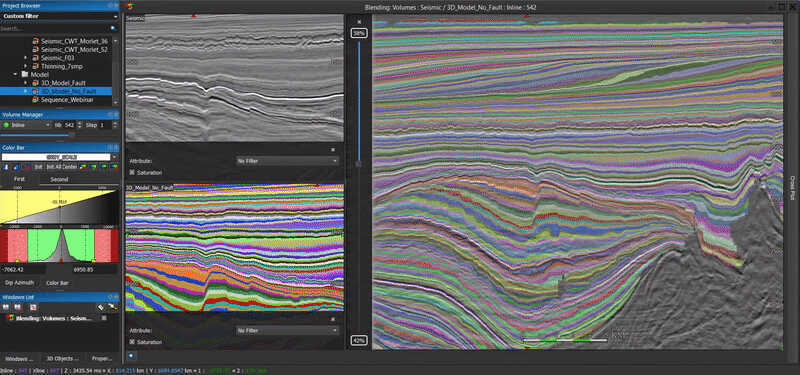Click the Seismic_F03 volume icon
The height and width of the screenshot is (375, 800).
click(35, 58)
